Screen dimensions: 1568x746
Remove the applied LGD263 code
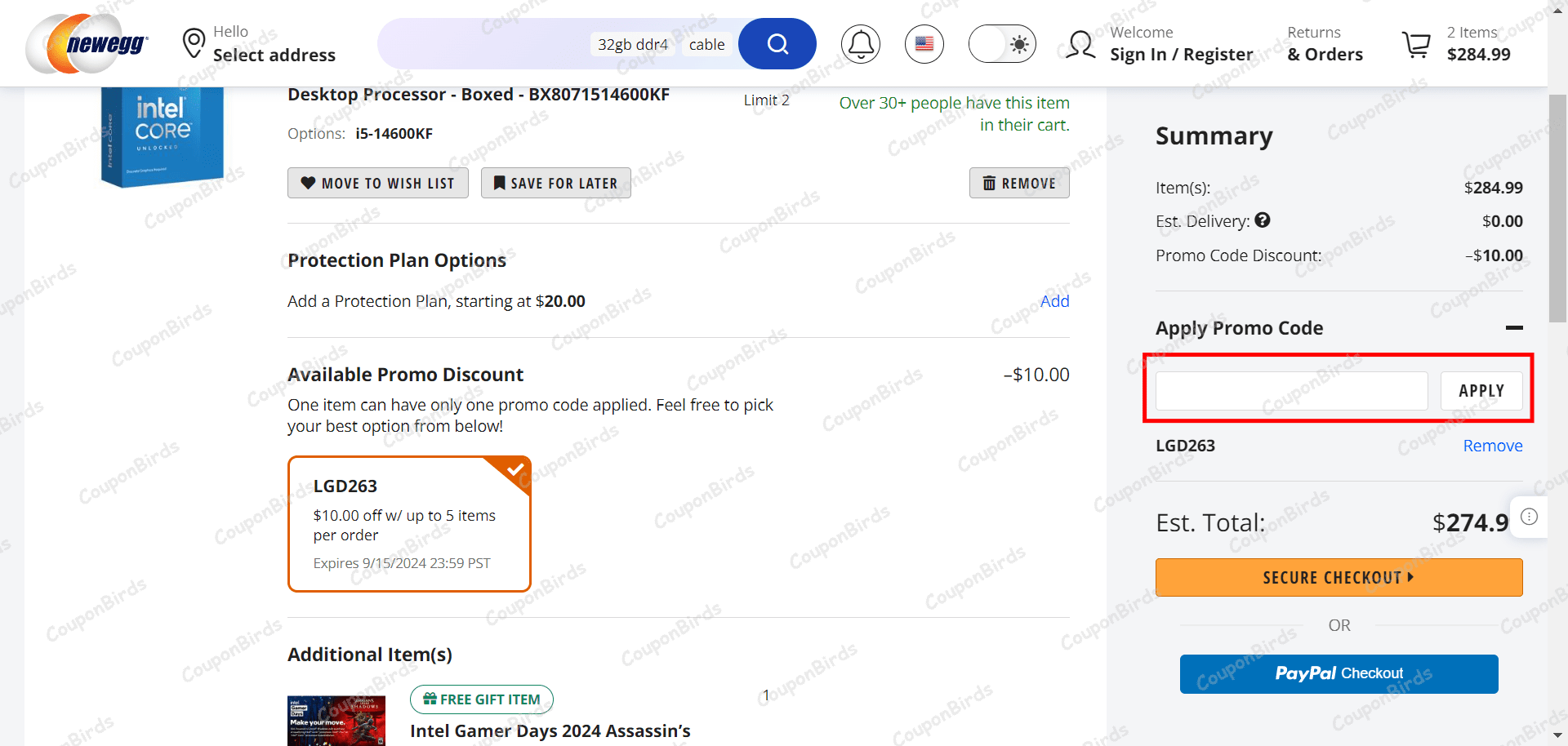tap(1492, 445)
